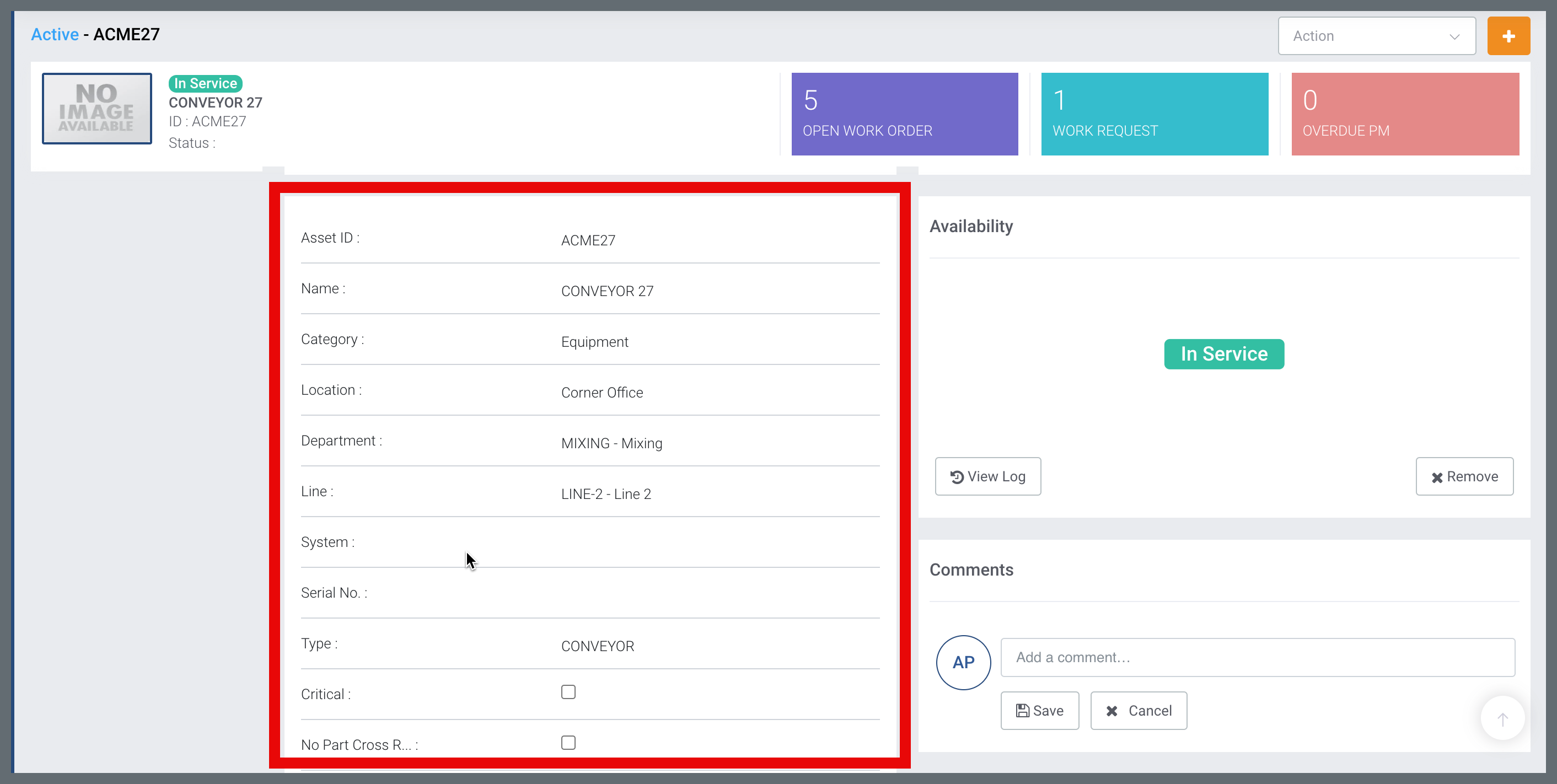Screen dimensions: 1557x784
Task: Open the Work Request tile
Action: (x=1155, y=114)
